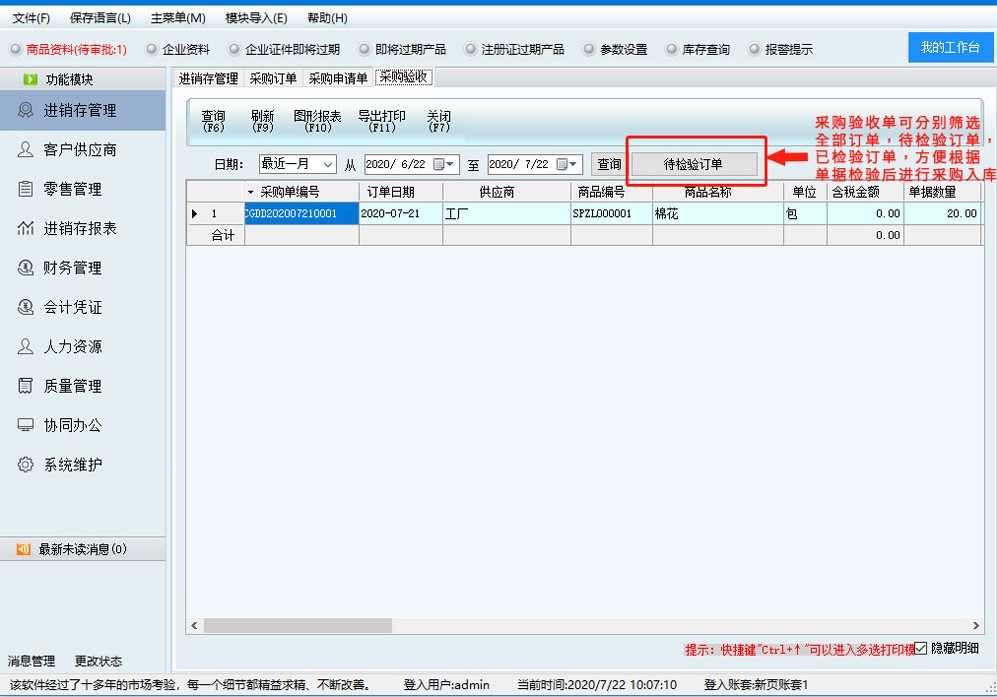Expand the 最近一月 date range dropdown
The width and height of the screenshot is (997, 697).
tap(327, 164)
